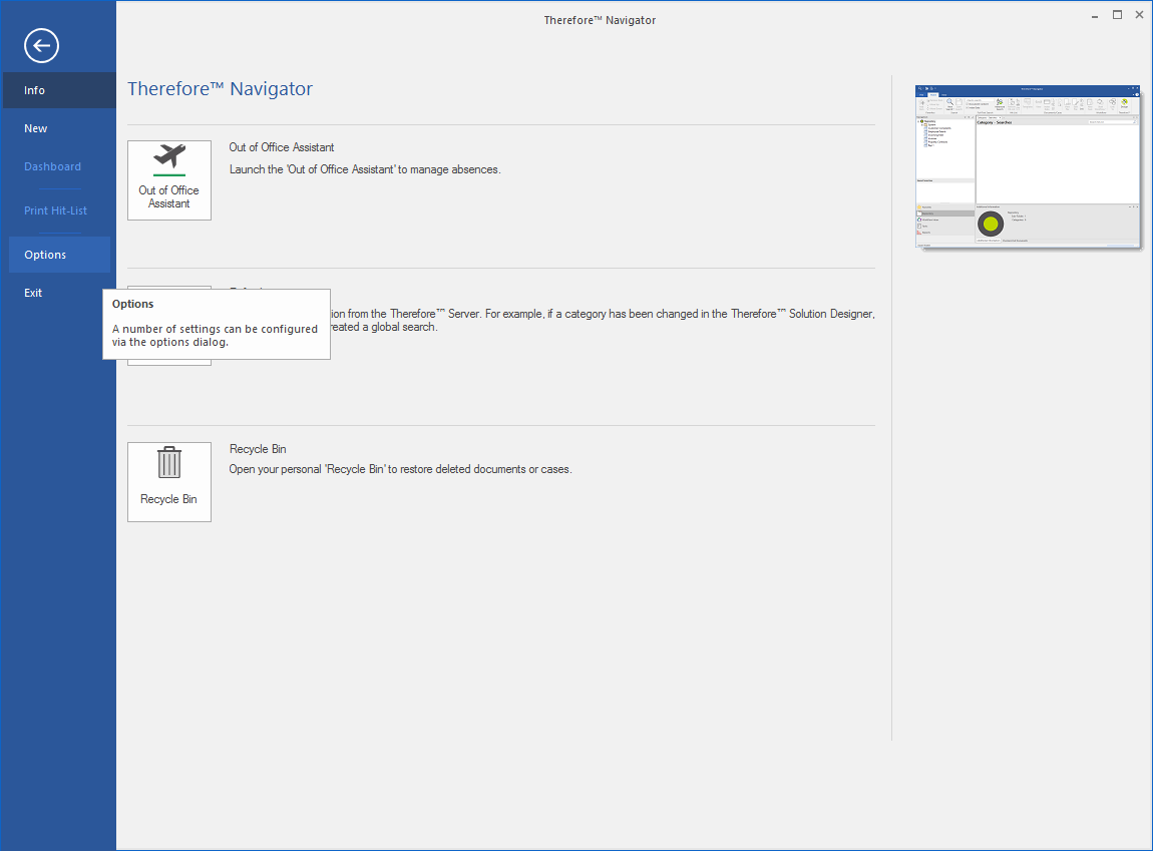The height and width of the screenshot is (851, 1153).
Task: Click the 'Recycle Bin' section title text
Action: [x=257, y=449]
